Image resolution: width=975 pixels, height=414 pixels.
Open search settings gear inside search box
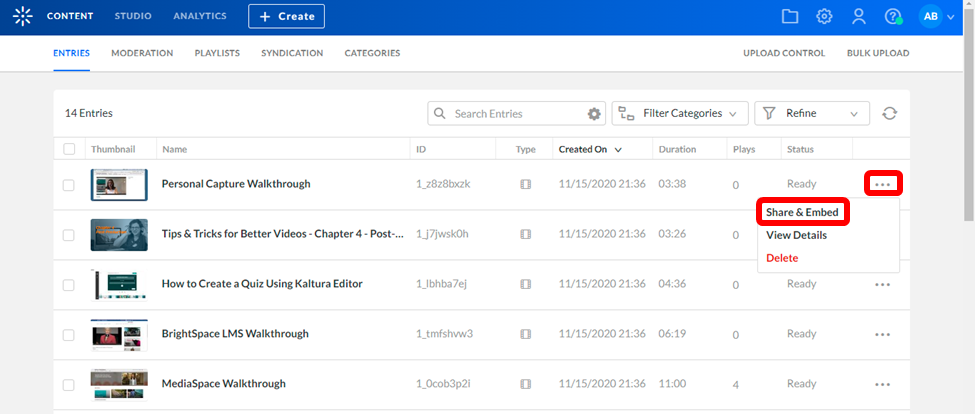coord(594,114)
